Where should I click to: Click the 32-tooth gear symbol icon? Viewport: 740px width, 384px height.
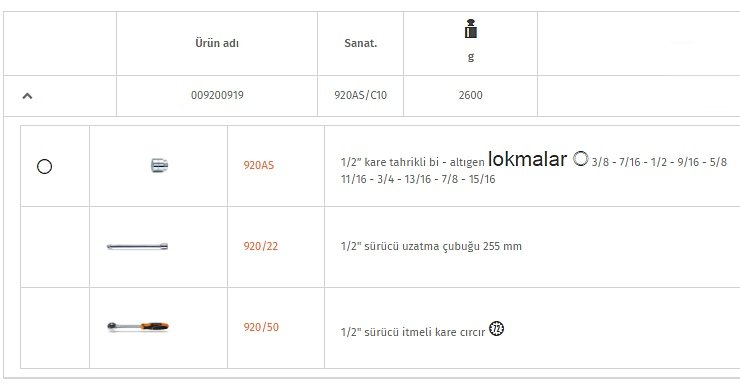pos(496,328)
